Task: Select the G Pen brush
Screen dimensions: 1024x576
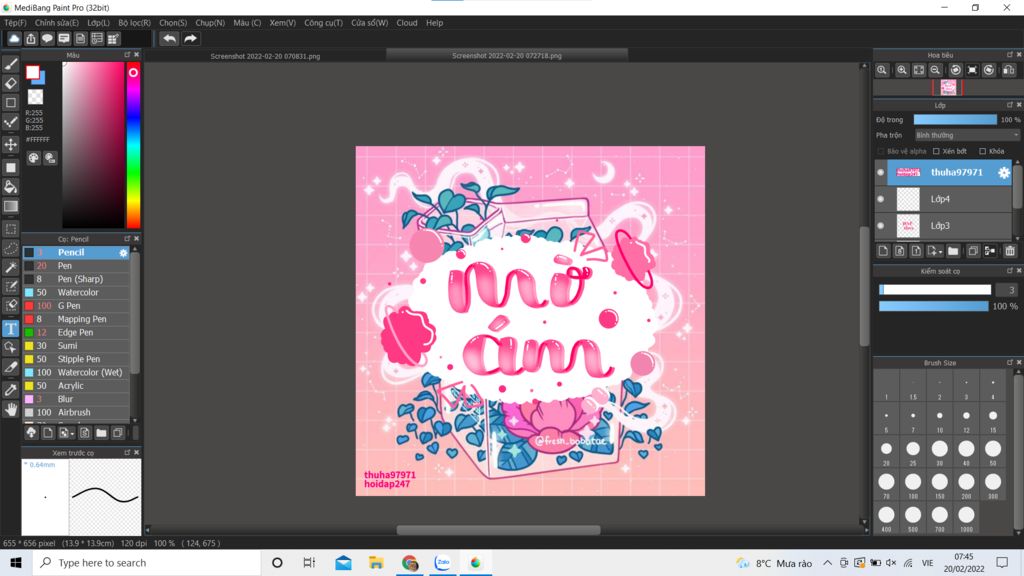Action: click(x=76, y=306)
